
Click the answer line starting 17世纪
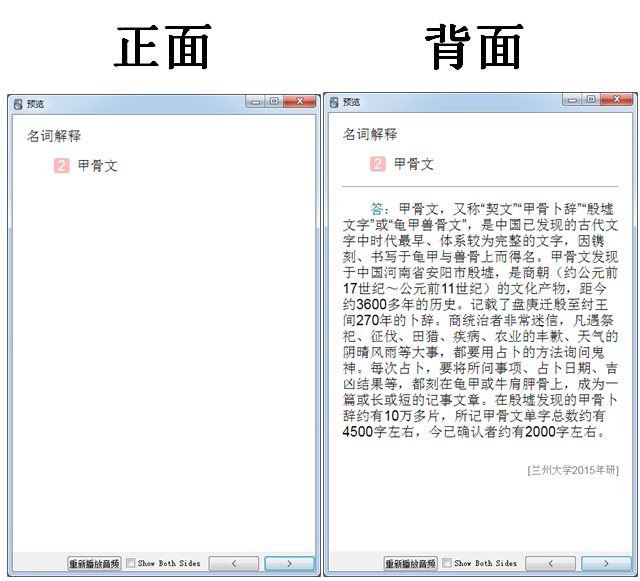click(x=475, y=289)
